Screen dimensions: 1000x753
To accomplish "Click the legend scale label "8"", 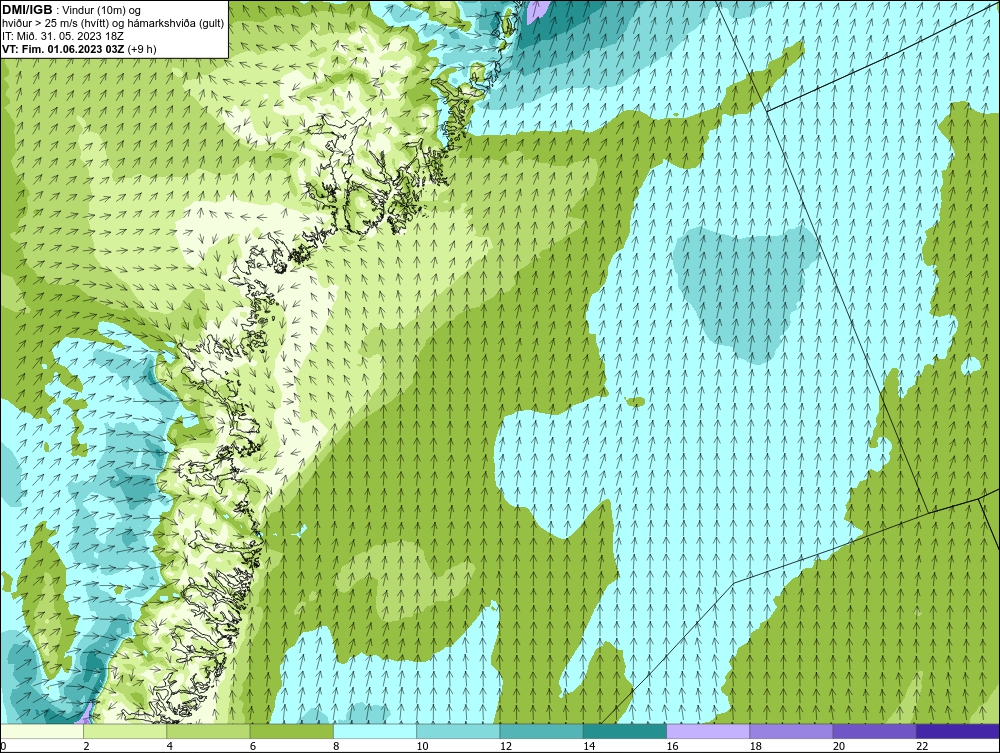I will (336, 747).
